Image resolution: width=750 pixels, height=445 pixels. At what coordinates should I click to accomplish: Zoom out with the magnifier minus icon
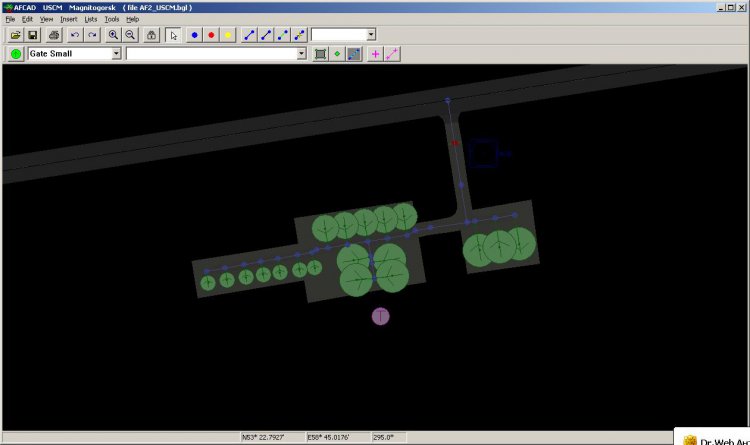pyautogui.click(x=130, y=35)
